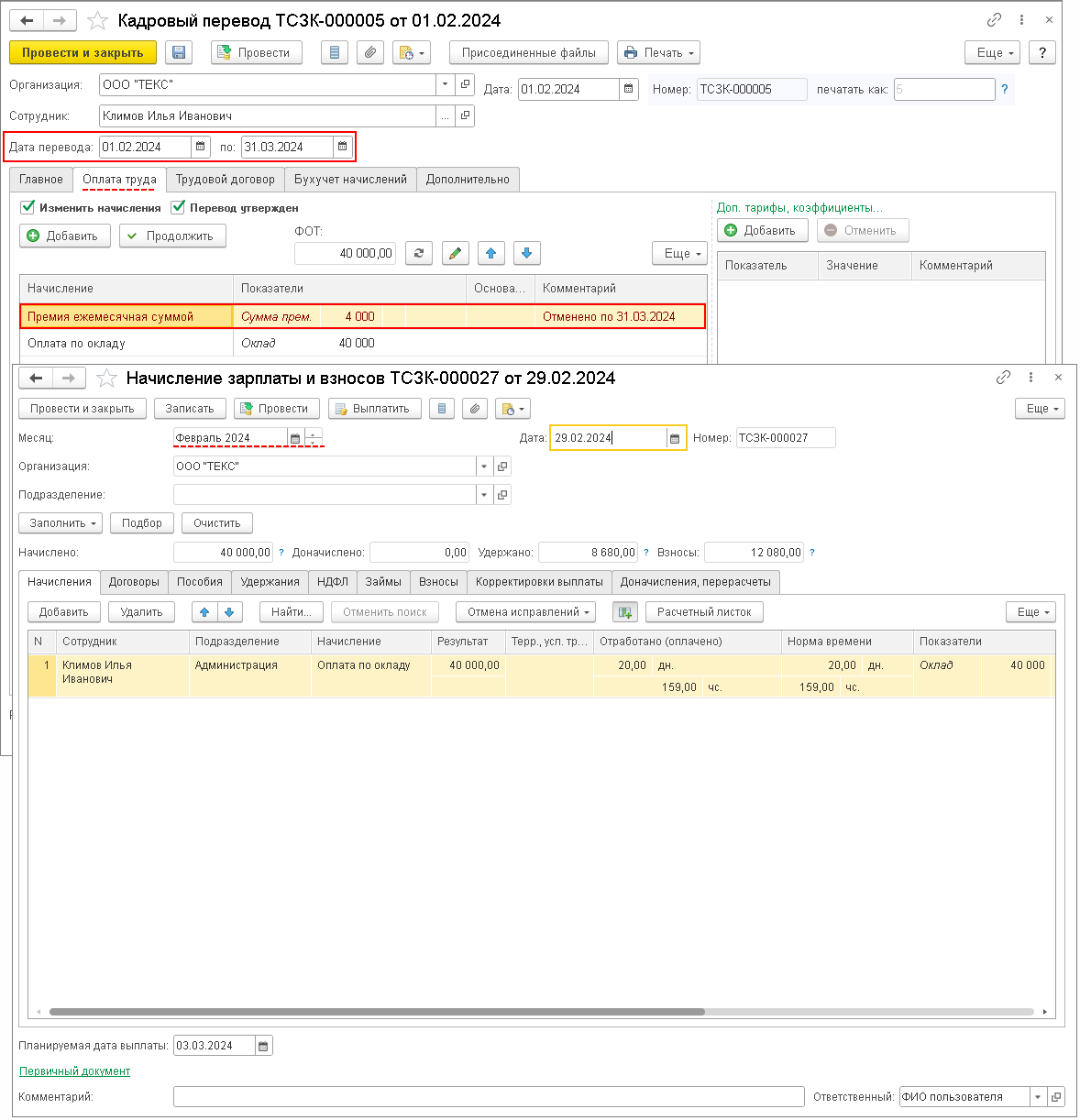Screen dimensions: 1080x1120
Task: Click the document report icon in Начисление зарплаты toolbar
Action: (442, 409)
